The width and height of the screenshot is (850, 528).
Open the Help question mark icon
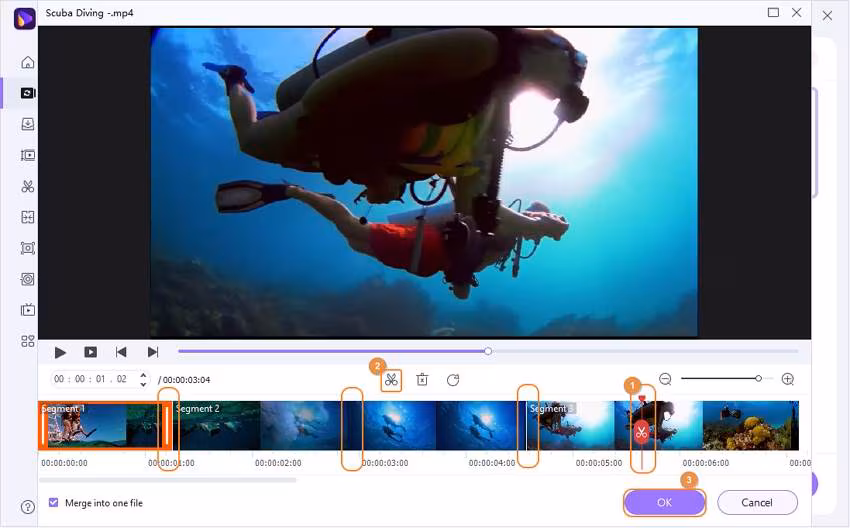pyautogui.click(x=28, y=507)
